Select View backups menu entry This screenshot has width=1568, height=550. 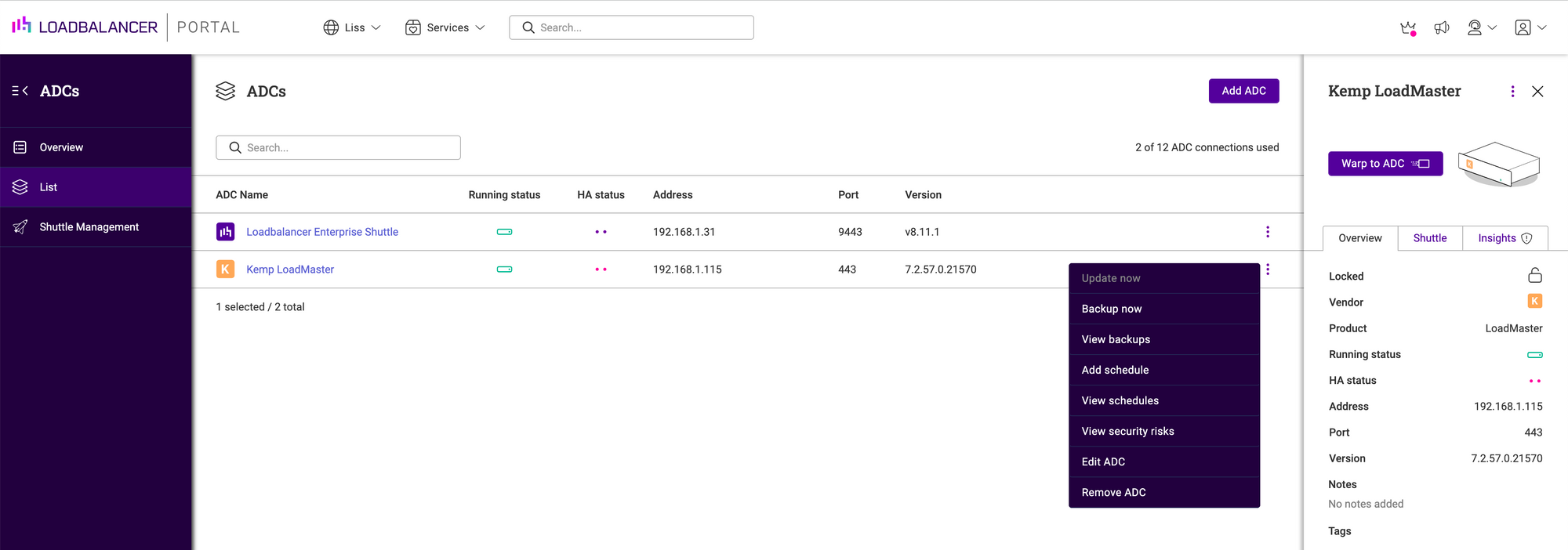coord(1164,339)
